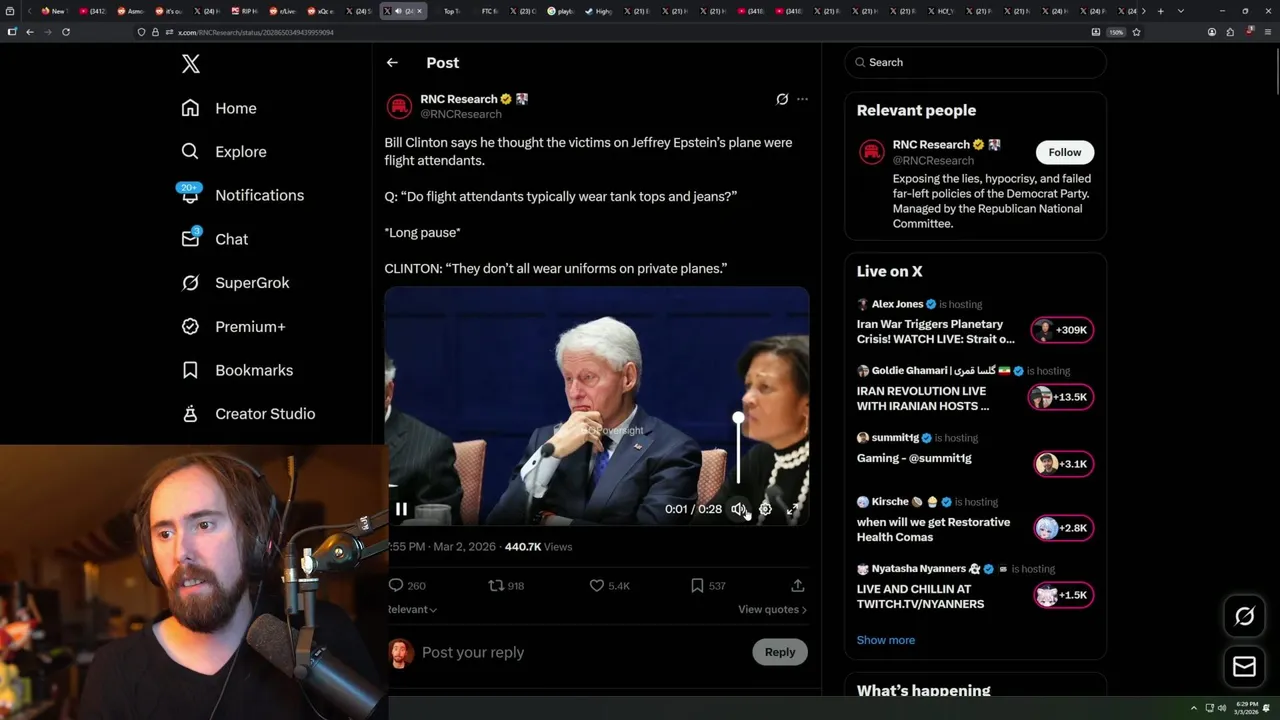Switch to the FTC tab

click(x=488, y=11)
